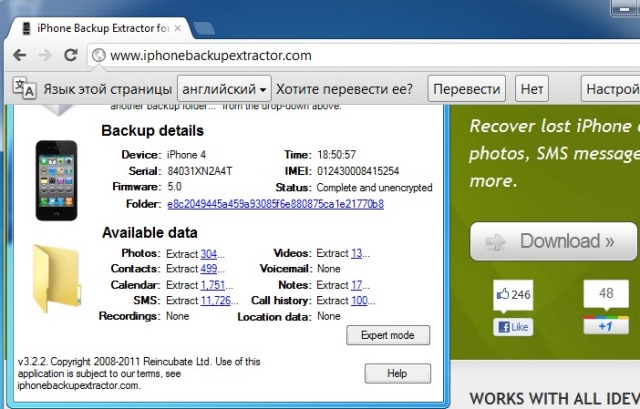Click the firmware value 5.0
640x409 pixels.
coord(174,187)
